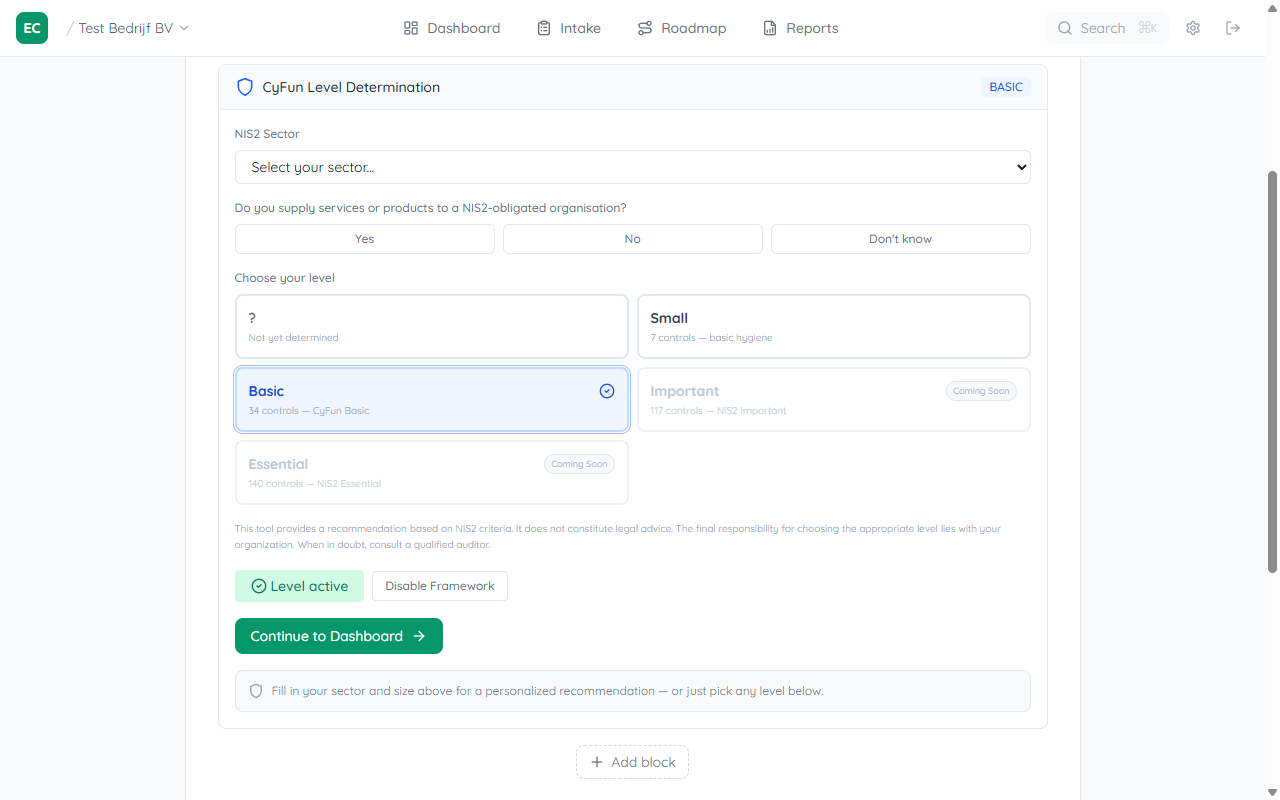Go to the Roadmap tab
This screenshot has width=1280, height=800.
[682, 28]
